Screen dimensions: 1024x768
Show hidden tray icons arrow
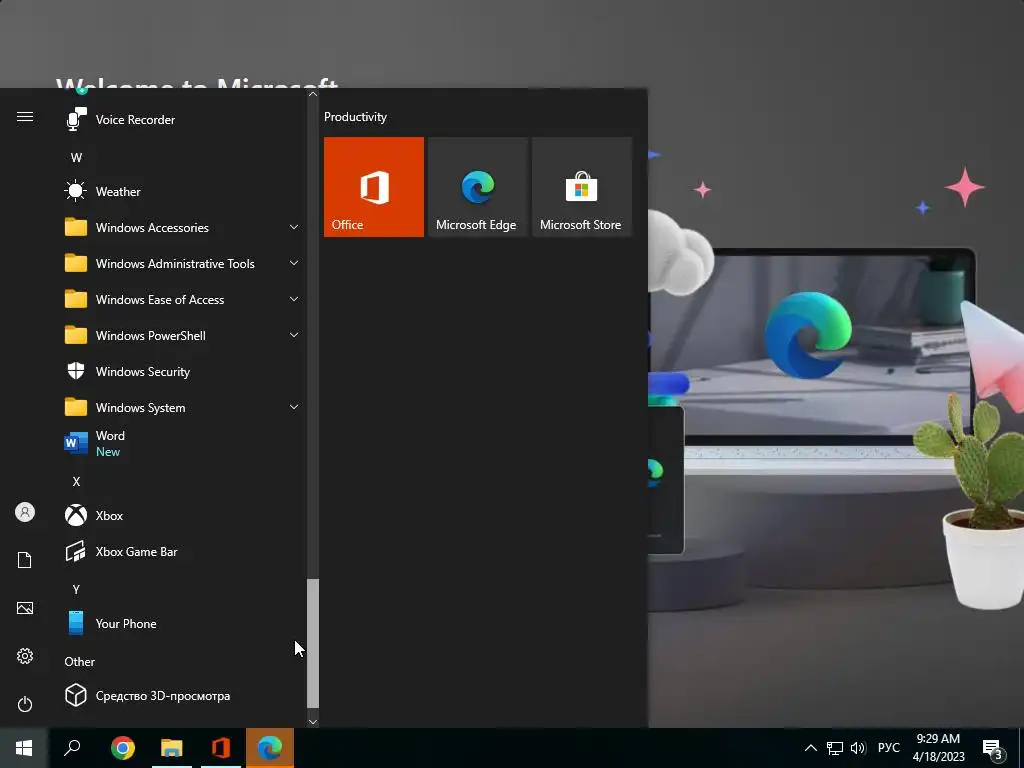coord(810,748)
